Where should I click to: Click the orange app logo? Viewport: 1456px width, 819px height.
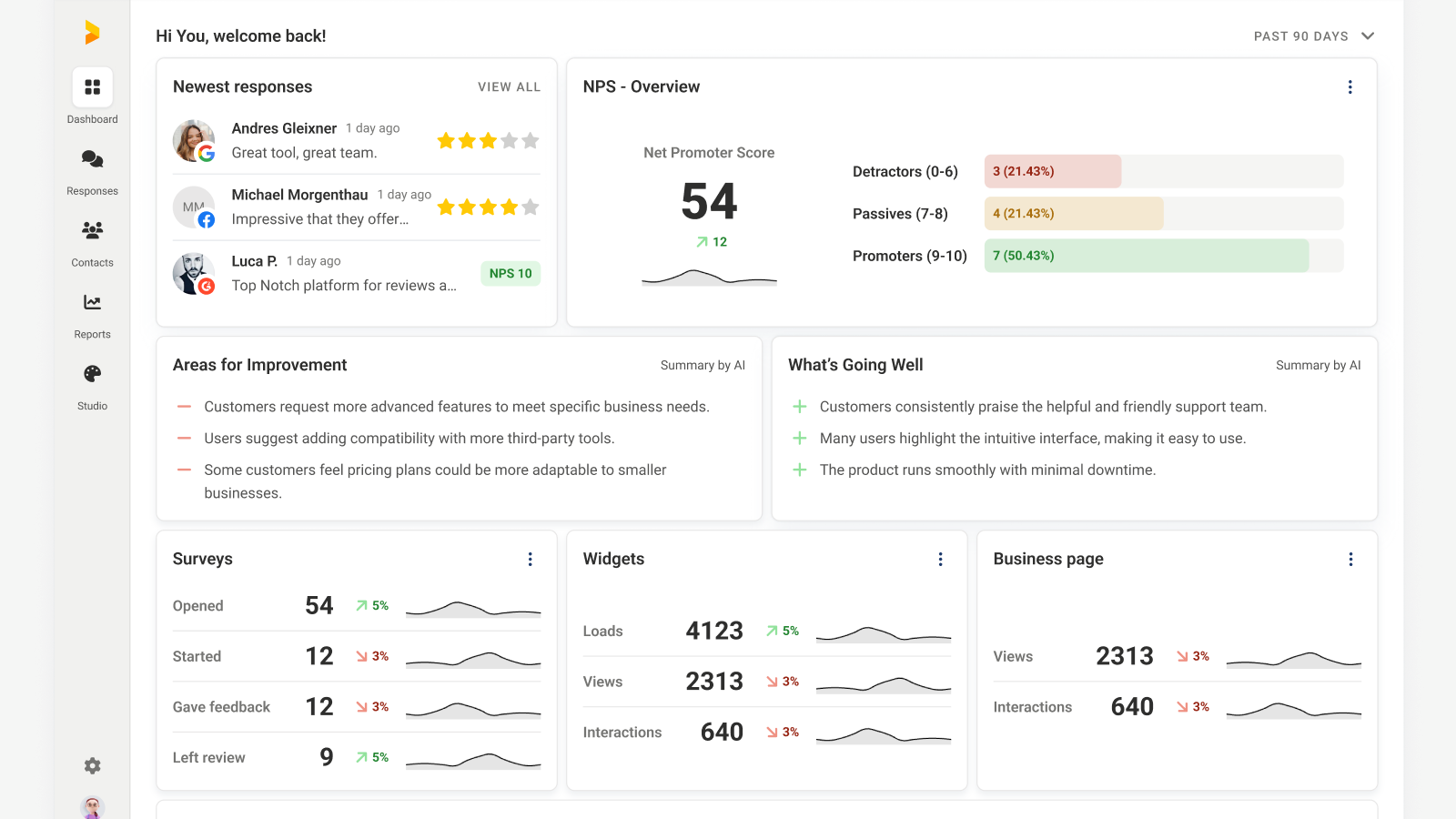pyautogui.click(x=92, y=33)
